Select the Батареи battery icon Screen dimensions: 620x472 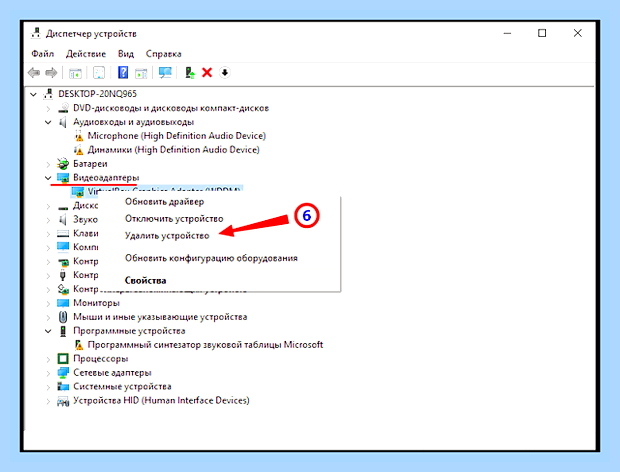click(63, 164)
